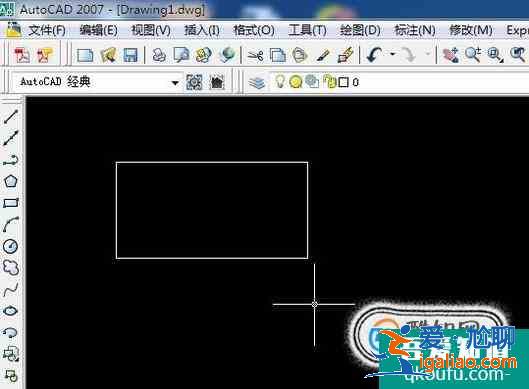Click the Zoom Previous icon
529x389 pixels.
[518, 55]
